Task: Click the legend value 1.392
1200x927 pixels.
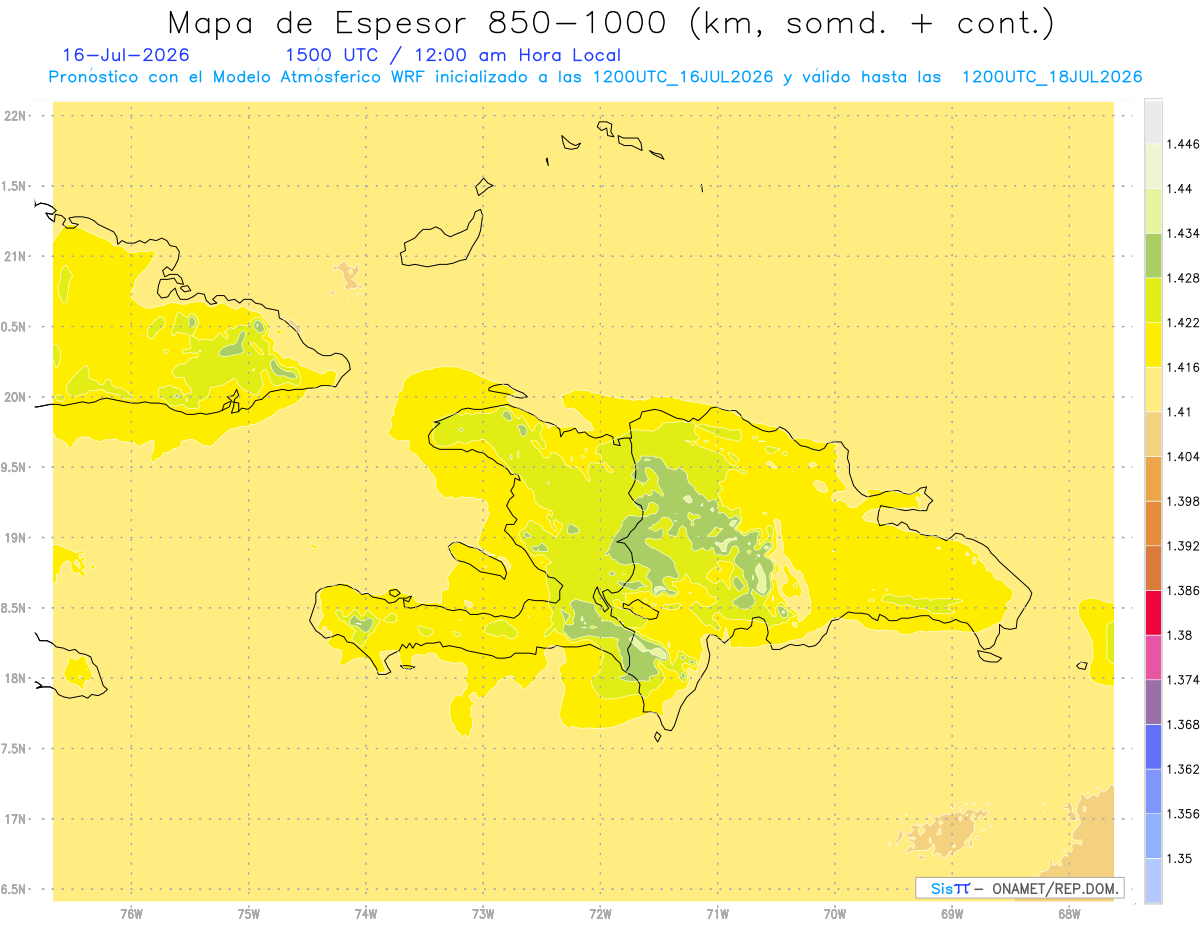Action: [1183, 546]
